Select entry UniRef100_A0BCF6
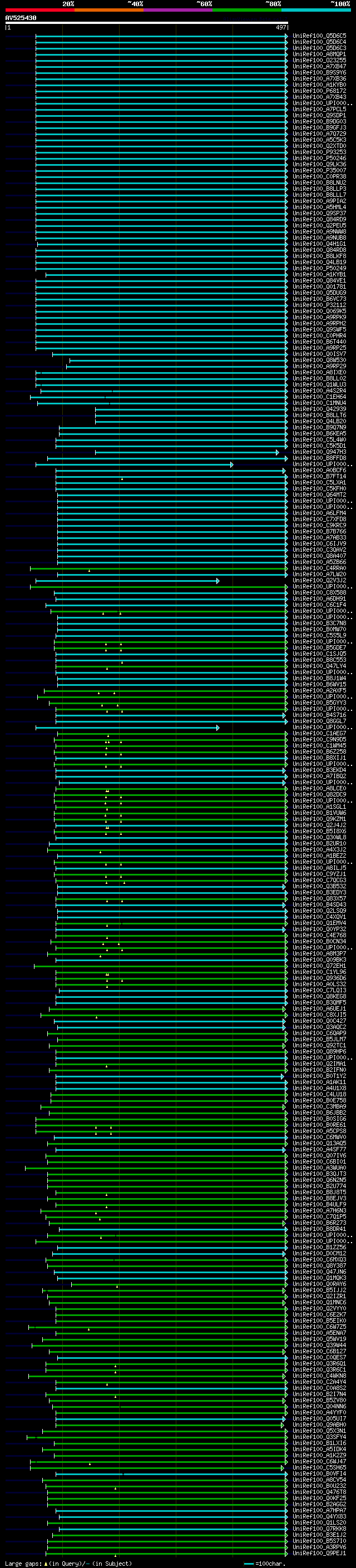 coord(319,471)
